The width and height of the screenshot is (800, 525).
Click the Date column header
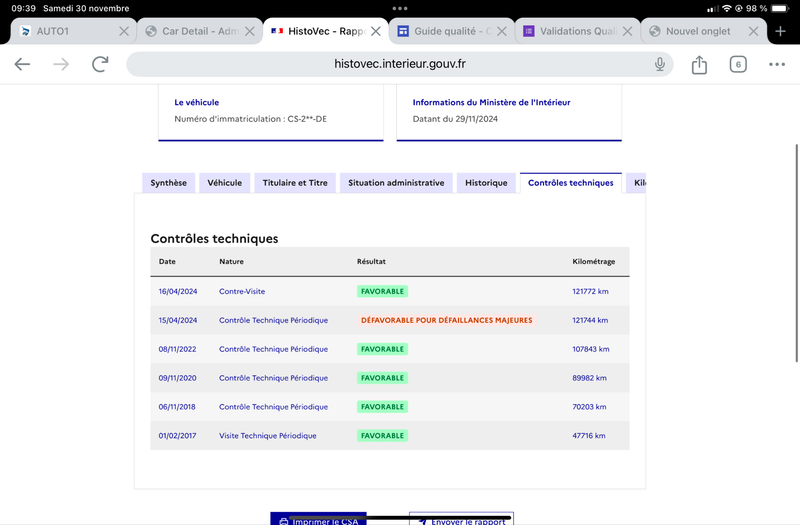[x=167, y=262]
